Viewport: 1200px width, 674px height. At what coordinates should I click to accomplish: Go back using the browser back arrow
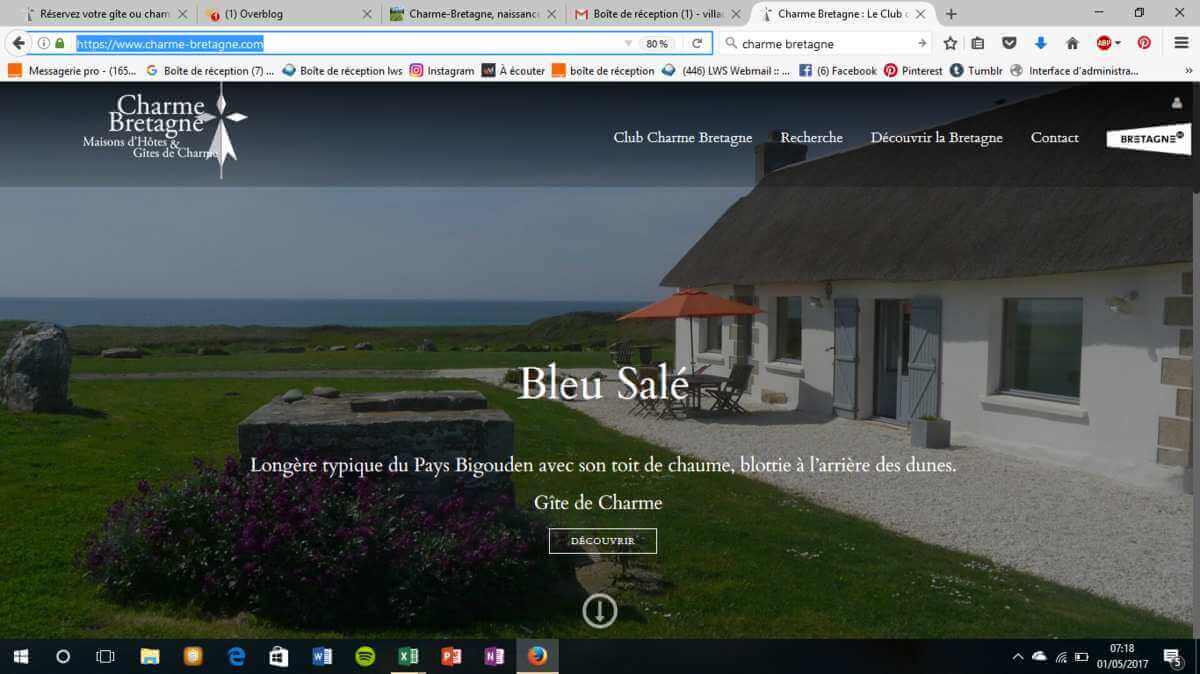(18, 44)
